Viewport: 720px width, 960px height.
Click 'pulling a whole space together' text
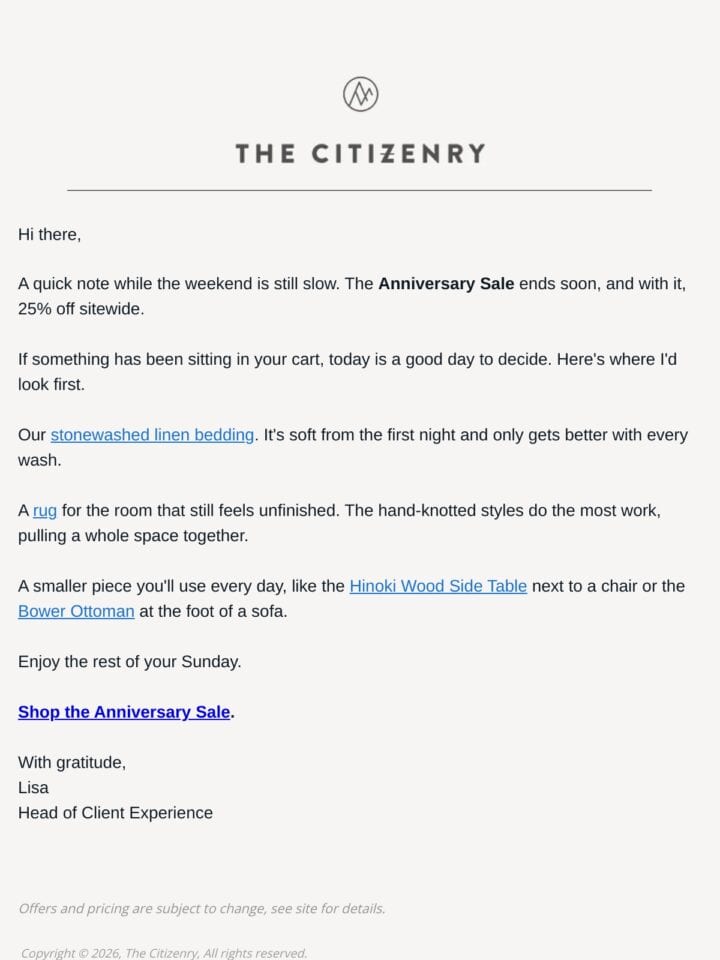(x=133, y=536)
